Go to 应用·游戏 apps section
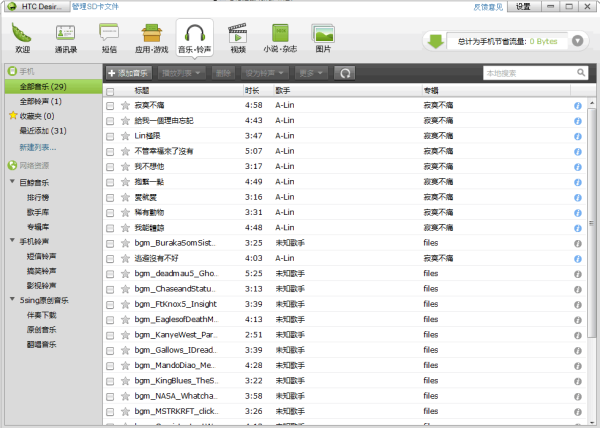 [152, 37]
